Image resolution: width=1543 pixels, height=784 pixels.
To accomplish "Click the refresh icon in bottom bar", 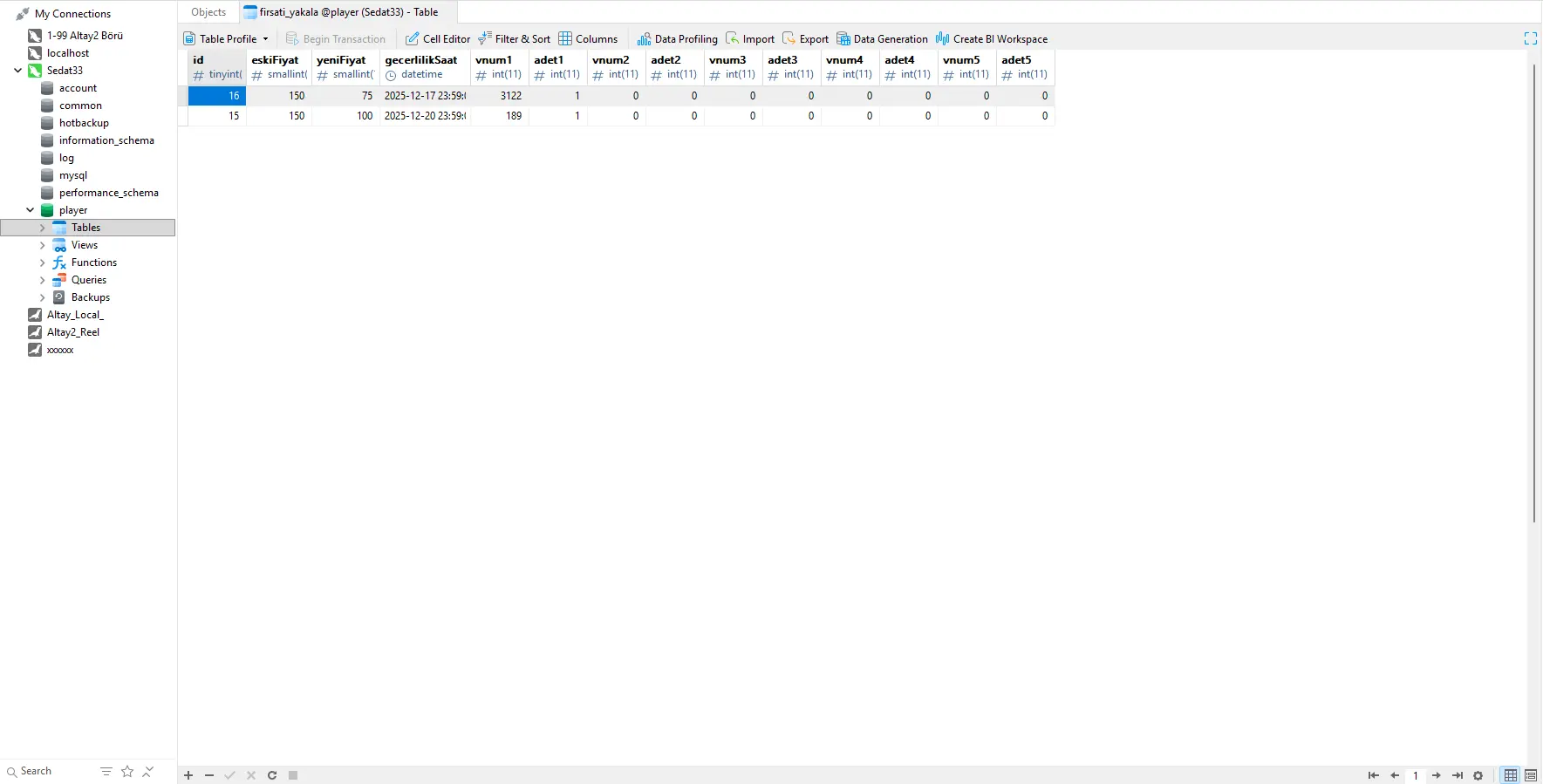I will tap(272, 775).
